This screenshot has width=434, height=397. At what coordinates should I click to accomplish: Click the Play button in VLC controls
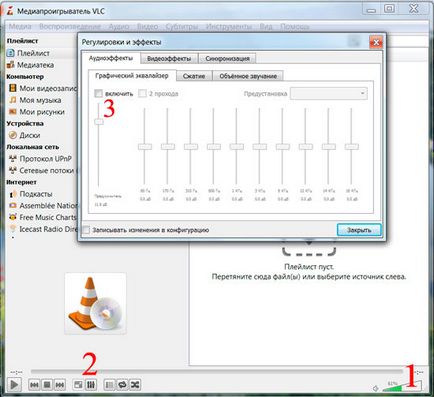point(14,385)
